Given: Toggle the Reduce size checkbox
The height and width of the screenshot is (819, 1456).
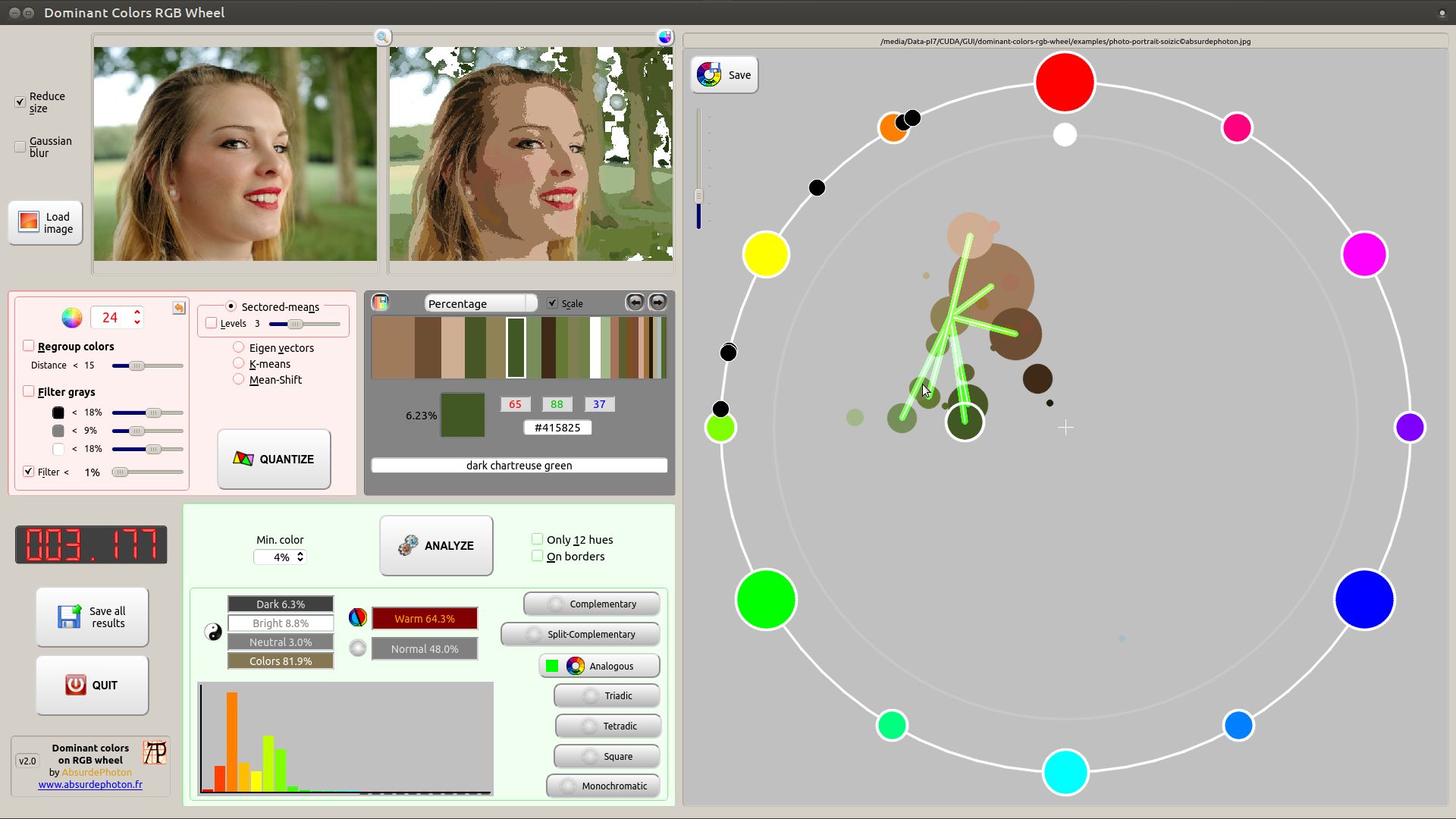Looking at the screenshot, I should point(20,102).
